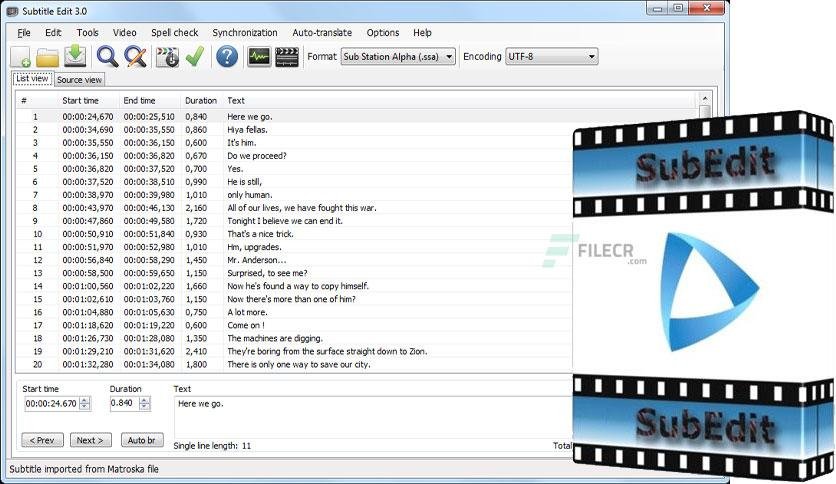Screen dimensions: 836x484
Task: Select row 'Tonight I believe we can end it.'
Action: click(293, 221)
